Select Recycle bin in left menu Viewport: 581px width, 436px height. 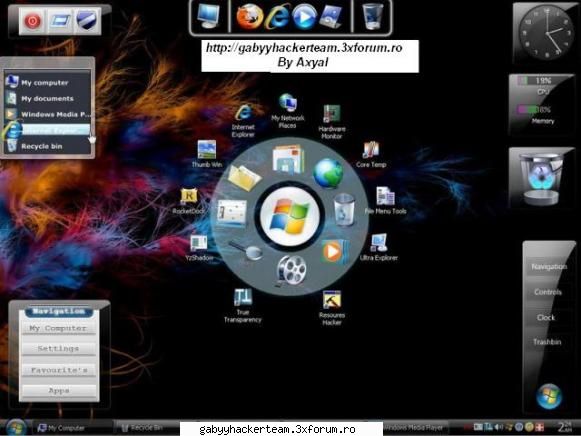[47, 146]
